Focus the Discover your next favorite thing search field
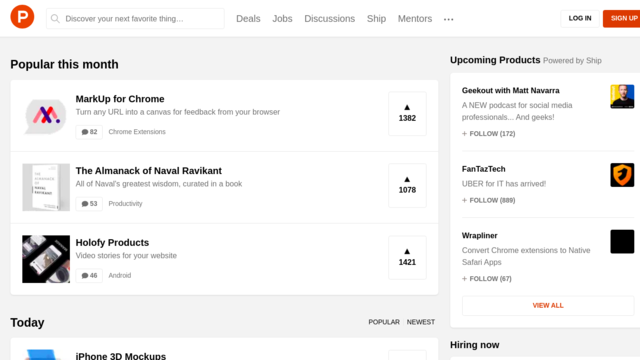The width and height of the screenshot is (640, 360). coord(135,19)
